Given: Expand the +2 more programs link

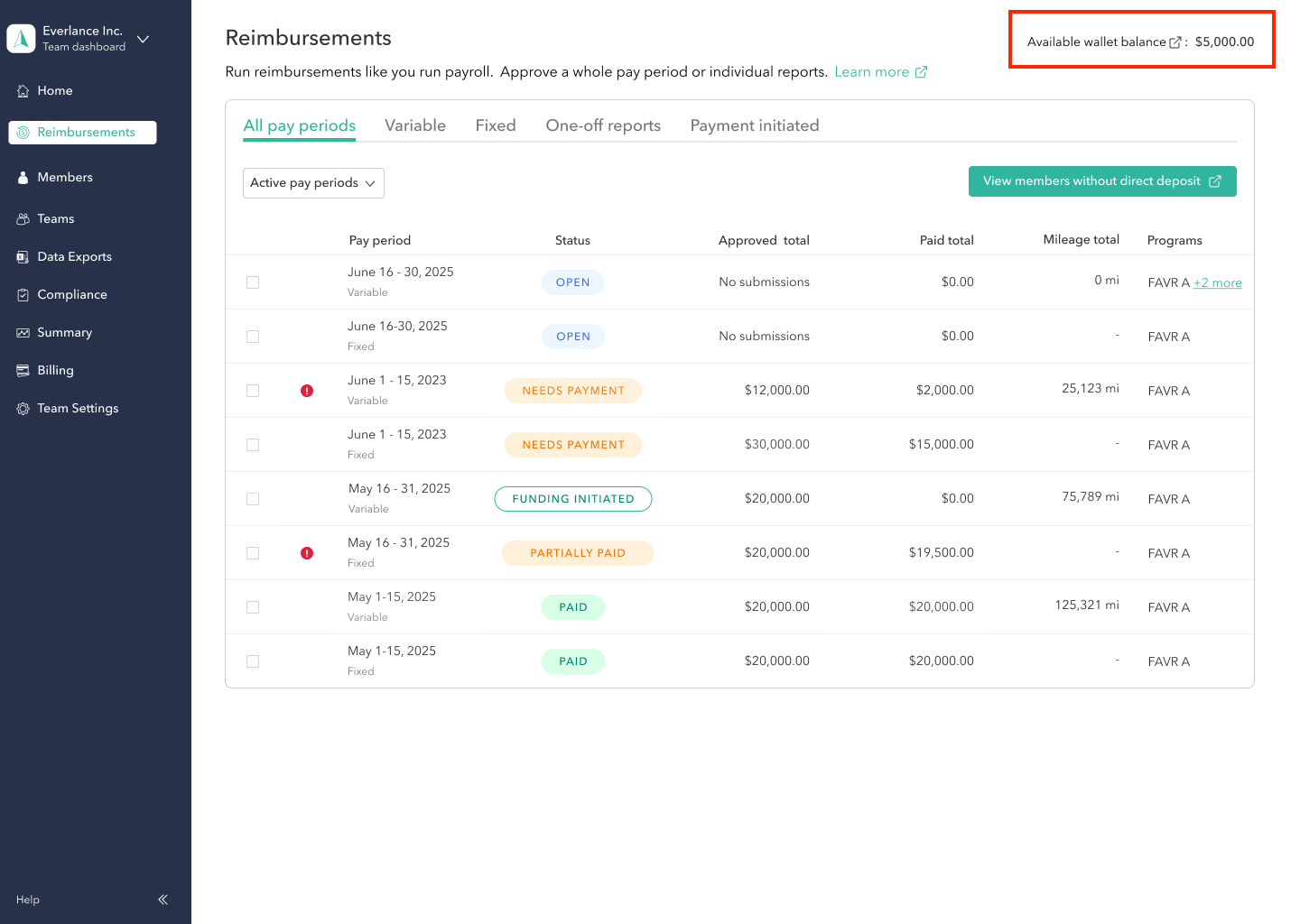Looking at the screenshot, I should tap(1217, 282).
